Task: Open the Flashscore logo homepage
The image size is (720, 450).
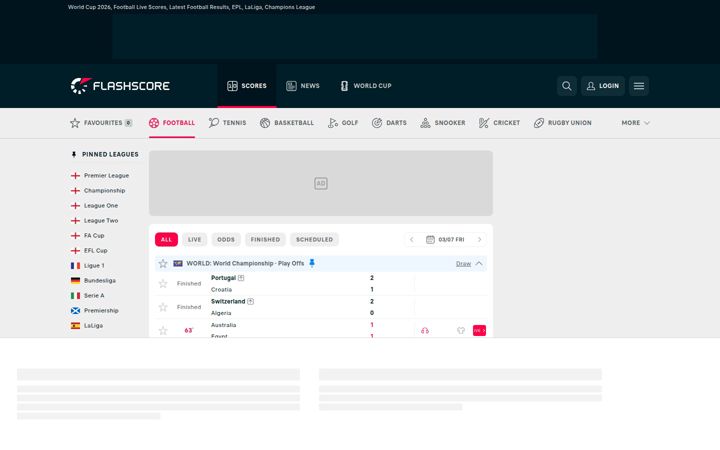Action: pyautogui.click(x=120, y=86)
